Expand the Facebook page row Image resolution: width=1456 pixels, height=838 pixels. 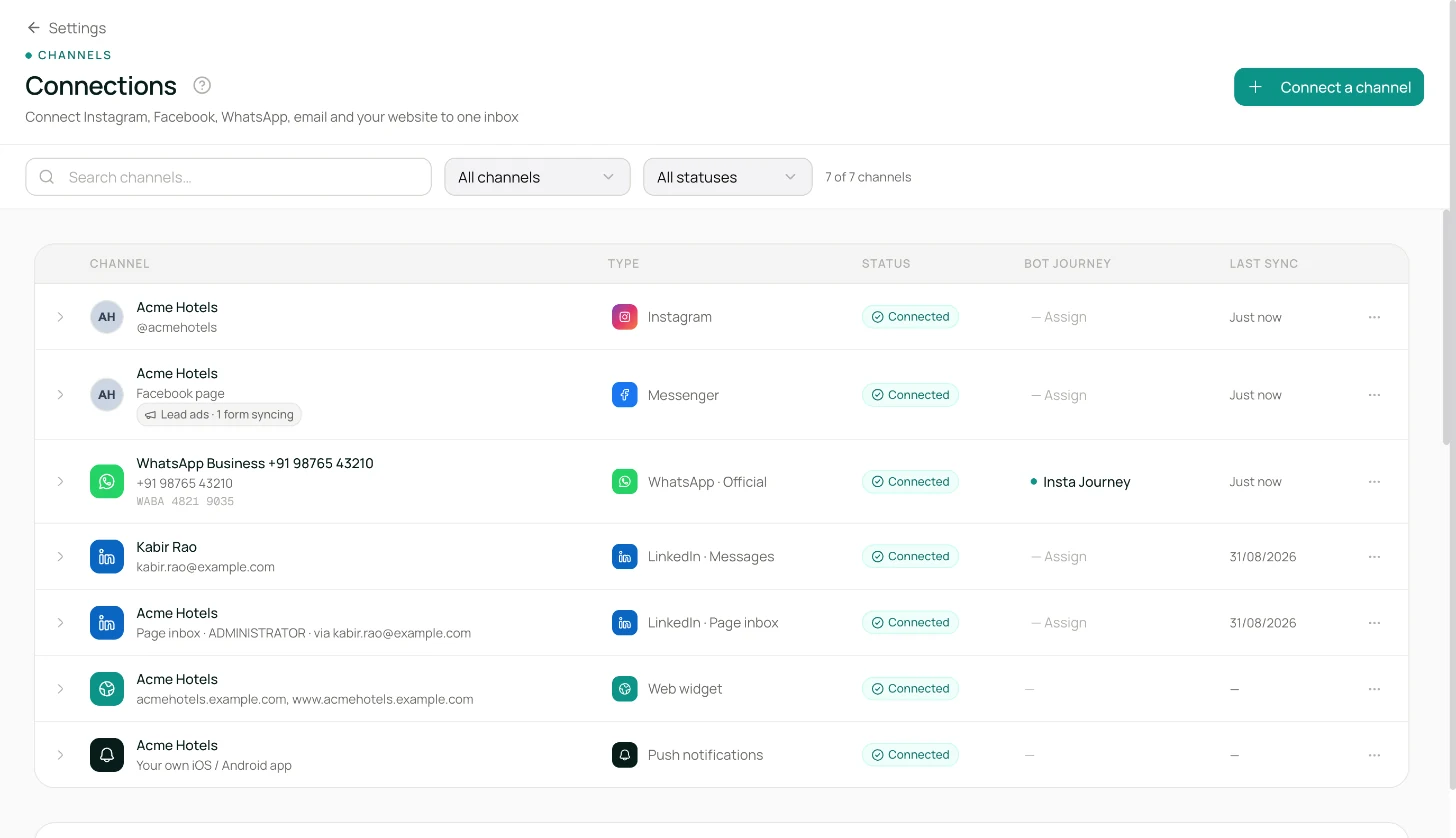[60, 395]
